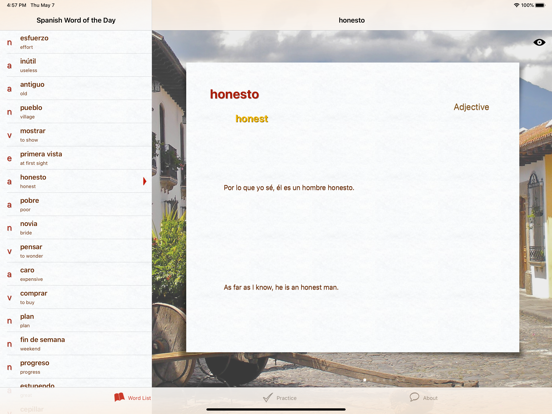Click the Practice checkmark icon
Screen dimensions: 552x414
click(x=268, y=397)
